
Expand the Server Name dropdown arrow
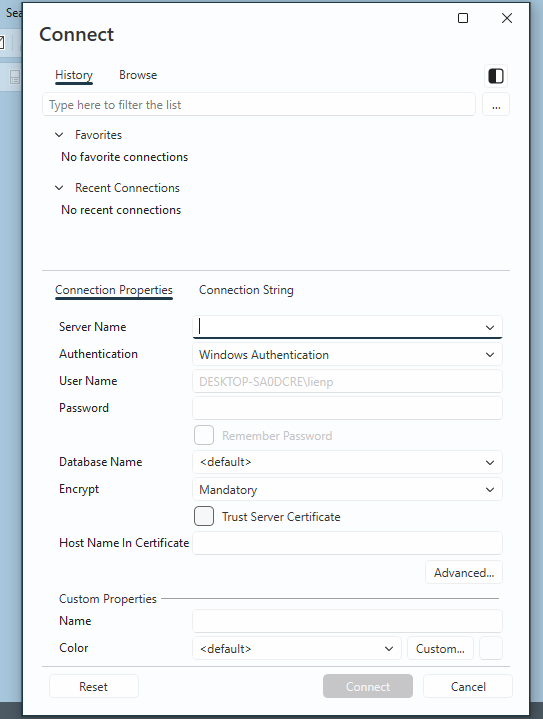point(490,327)
